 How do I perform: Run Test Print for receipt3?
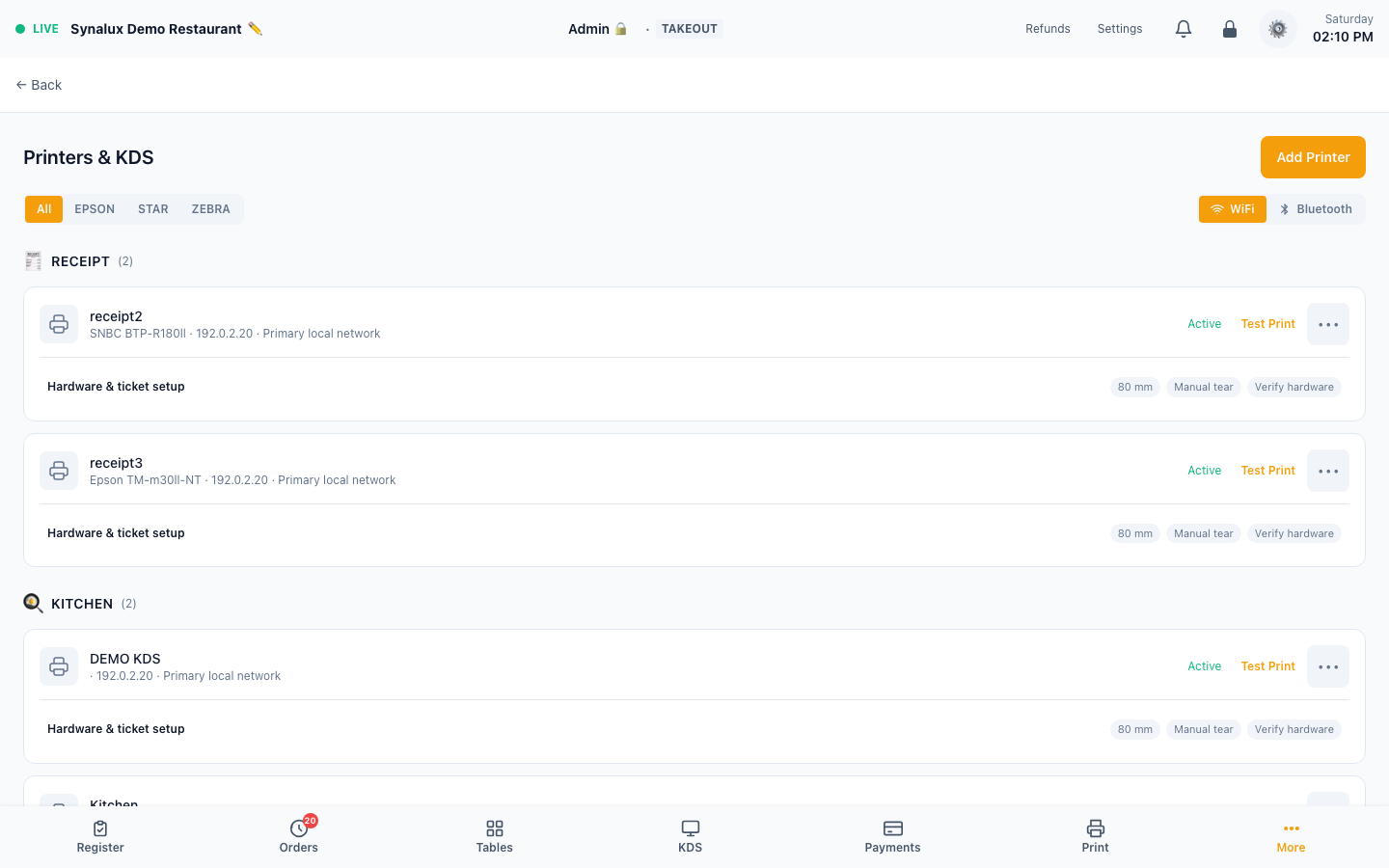point(1268,471)
